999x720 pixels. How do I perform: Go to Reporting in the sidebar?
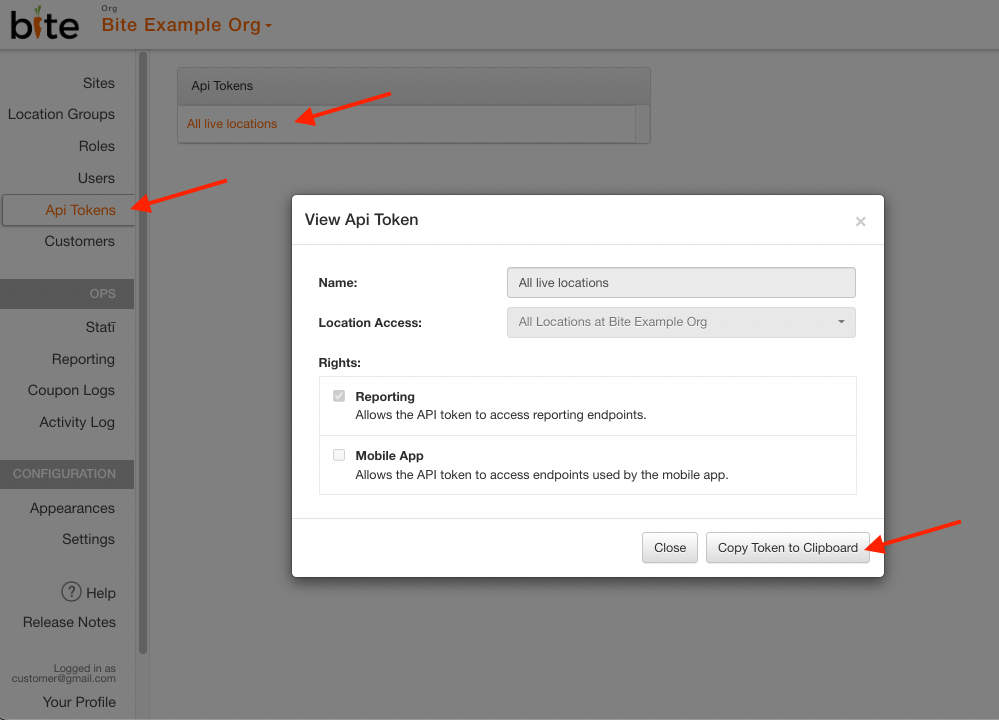(x=83, y=359)
